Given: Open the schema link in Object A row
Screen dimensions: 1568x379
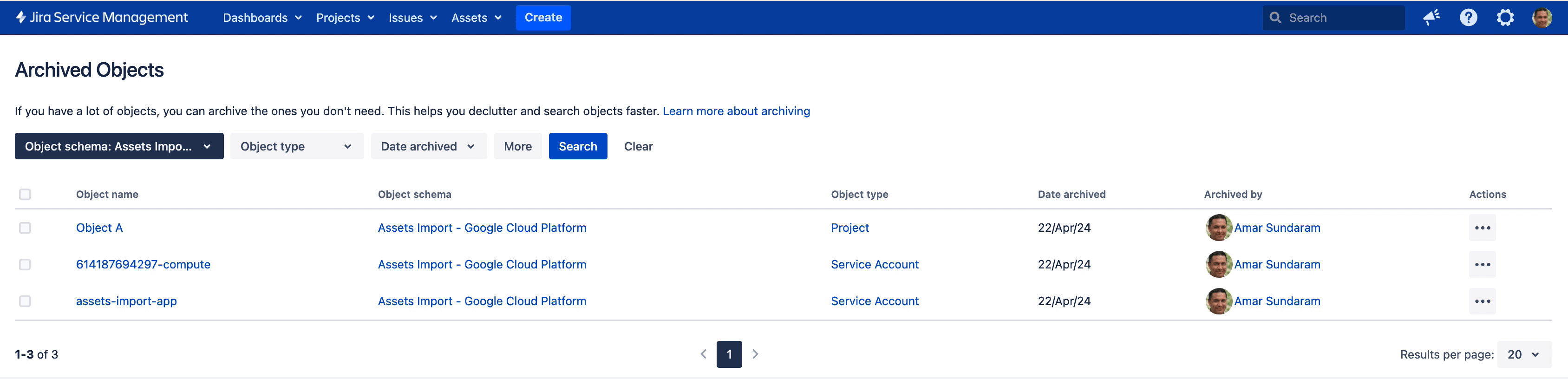Looking at the screenshot, I should tap(482, 228).
